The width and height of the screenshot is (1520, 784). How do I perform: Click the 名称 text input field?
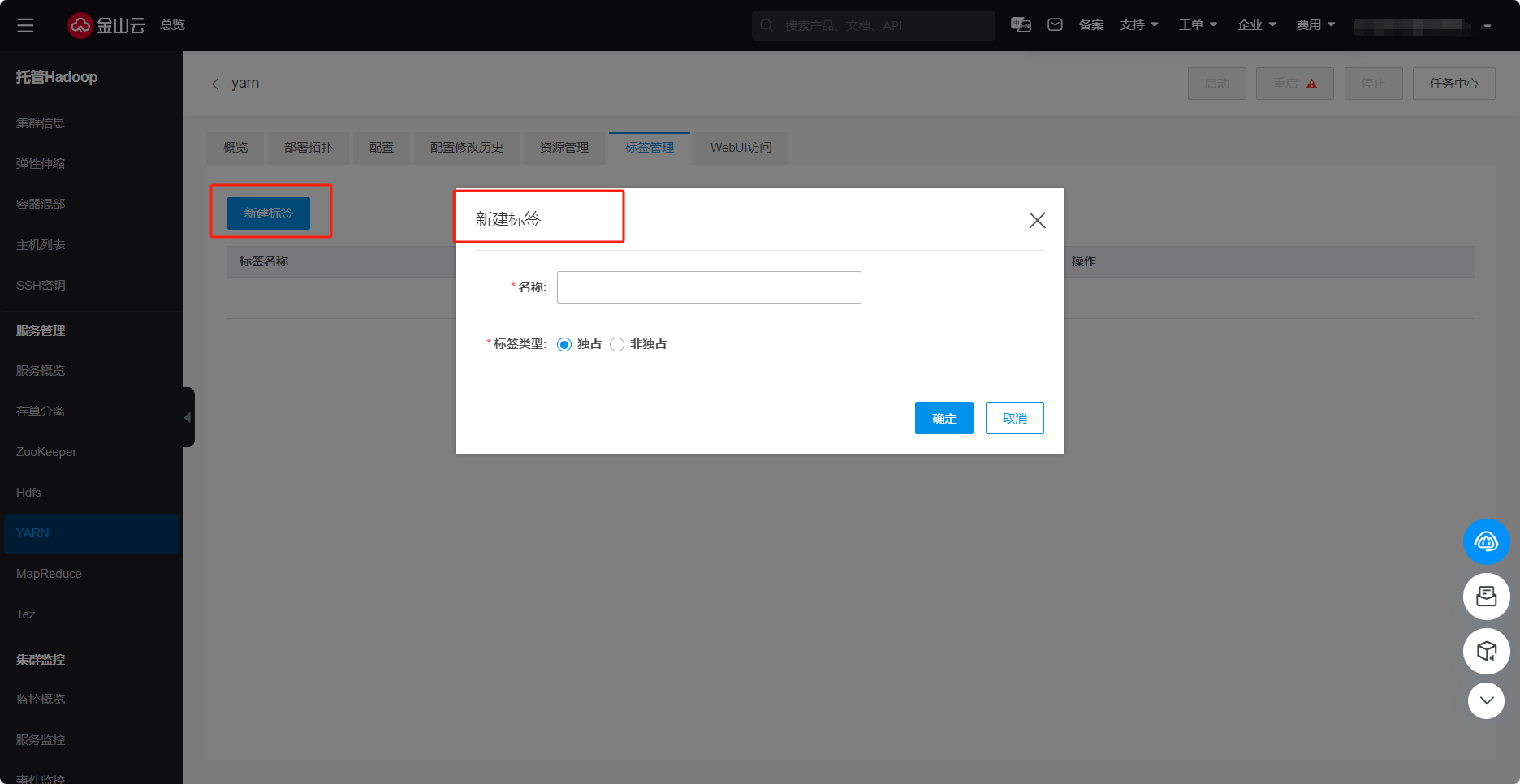coord(709,287)
